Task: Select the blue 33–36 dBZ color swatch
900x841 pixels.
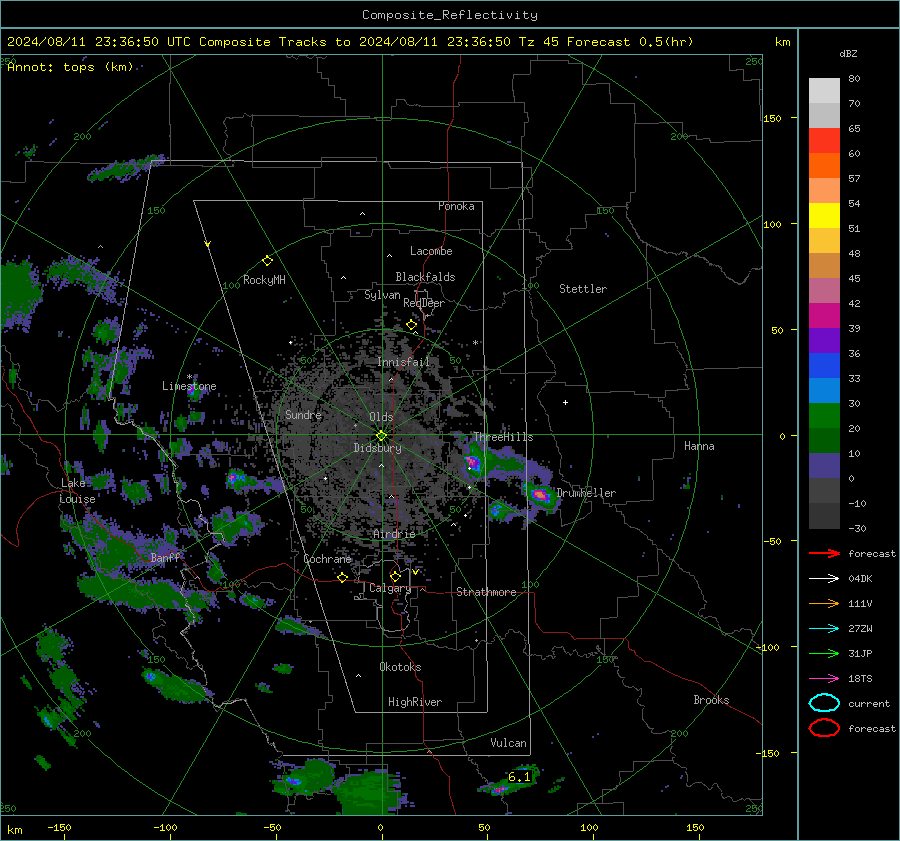Action: point(824,366)
